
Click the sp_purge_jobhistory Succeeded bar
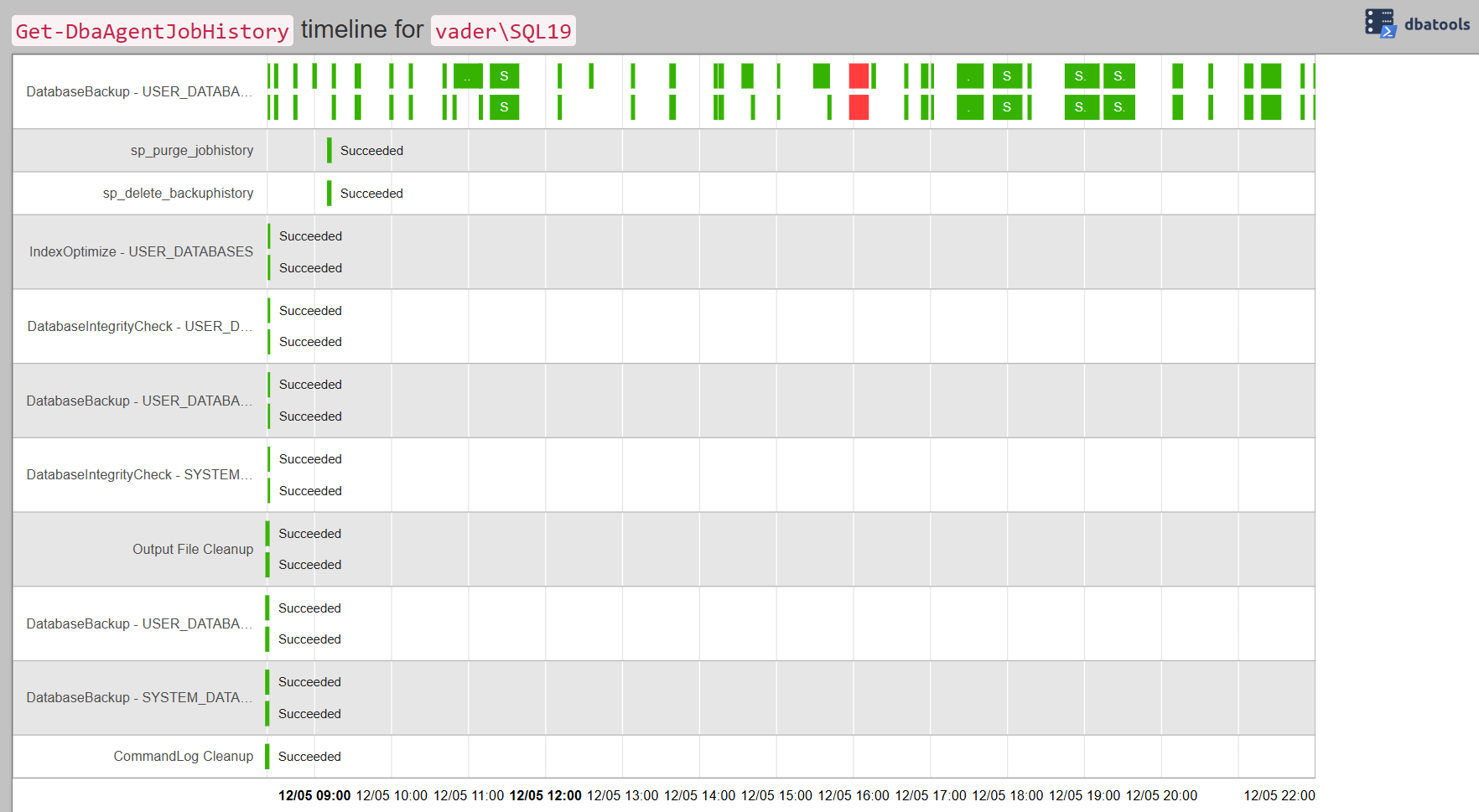tap(330, 151)
